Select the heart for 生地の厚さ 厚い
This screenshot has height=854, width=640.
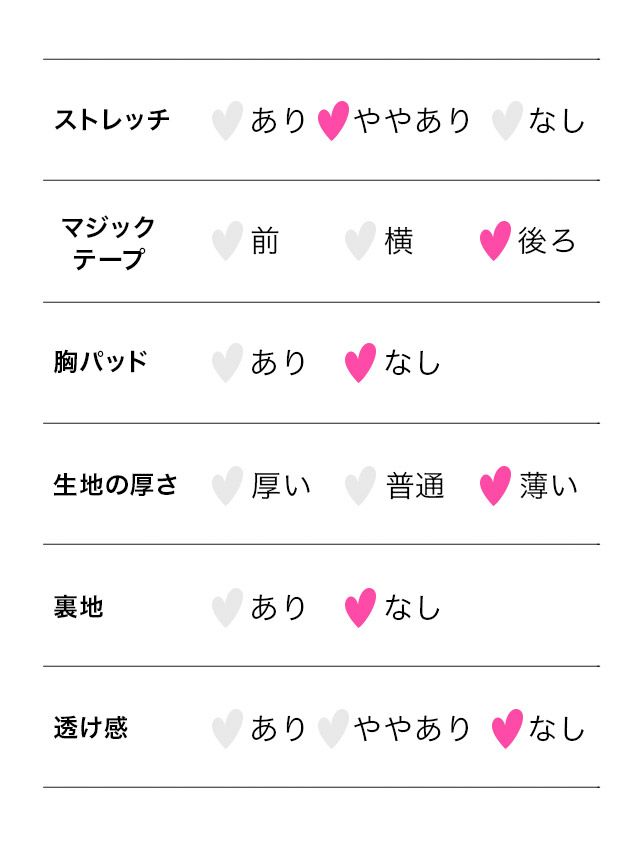coord(227,485)
